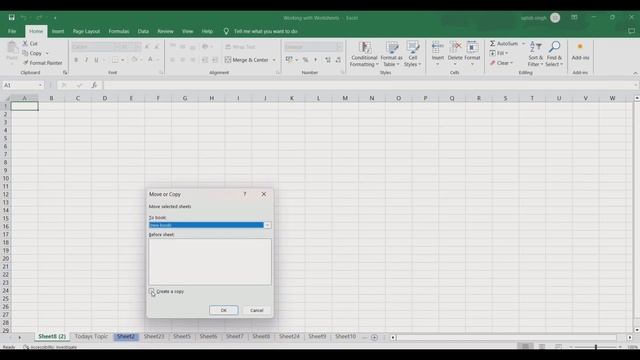The image size is (640, 360).
Task: Click Insert cells button
Action: point(438,53)
